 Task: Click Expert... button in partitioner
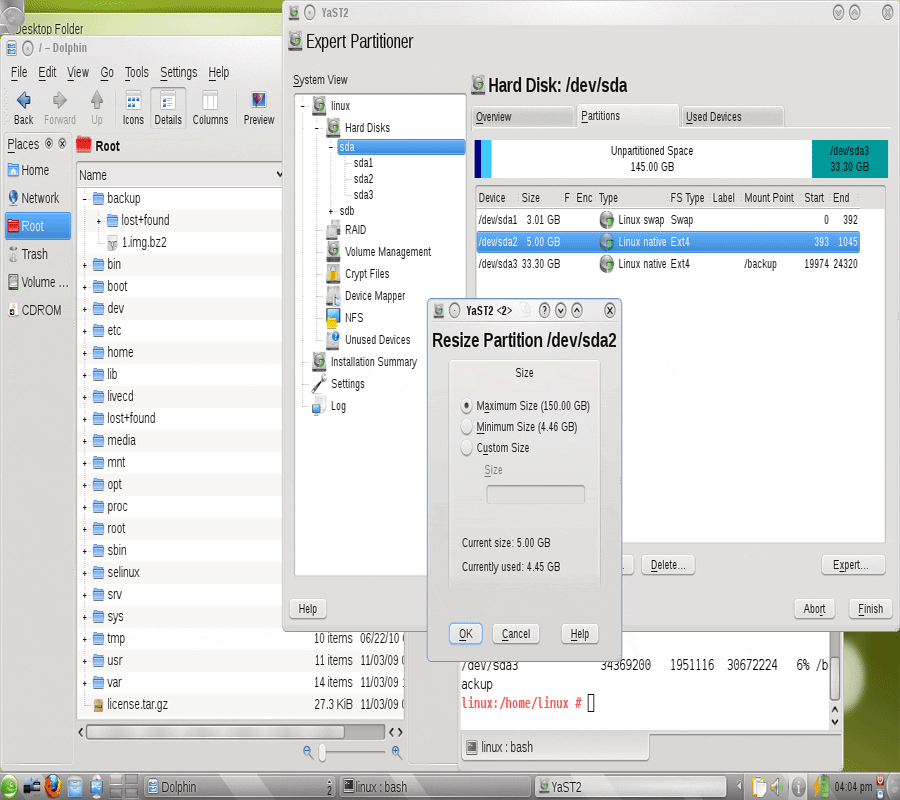pos(852,565)
